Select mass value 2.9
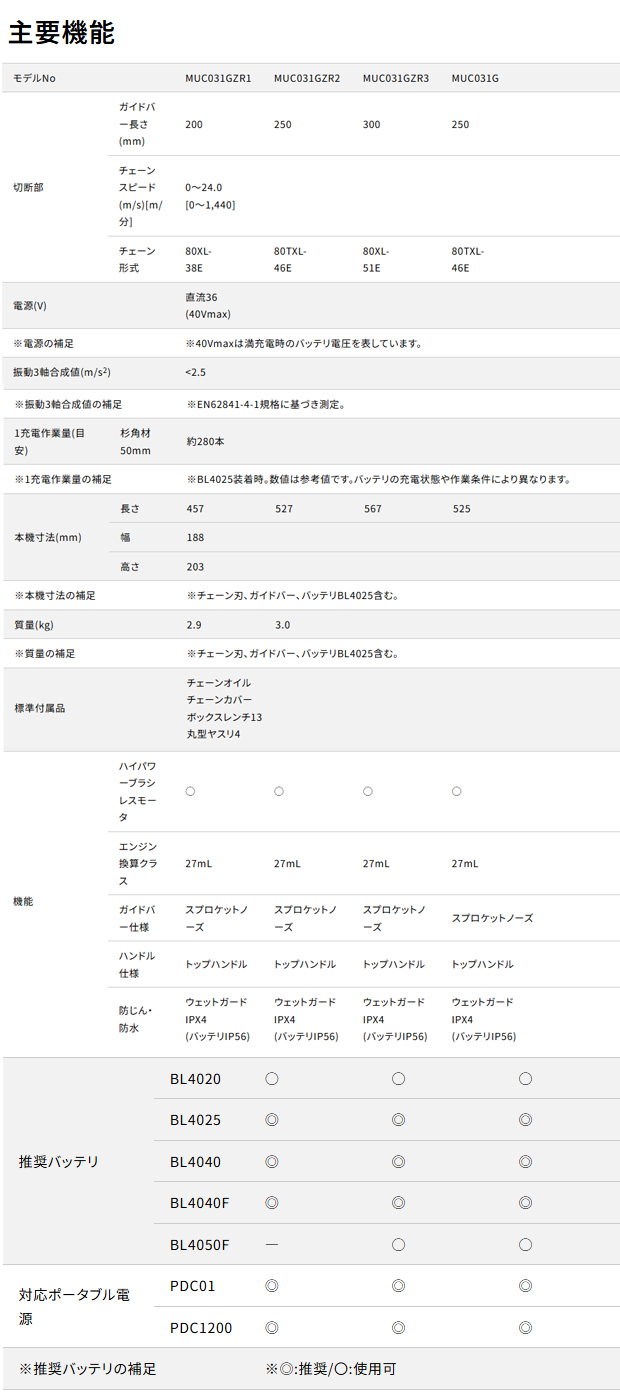 click(x=193, y=624)
